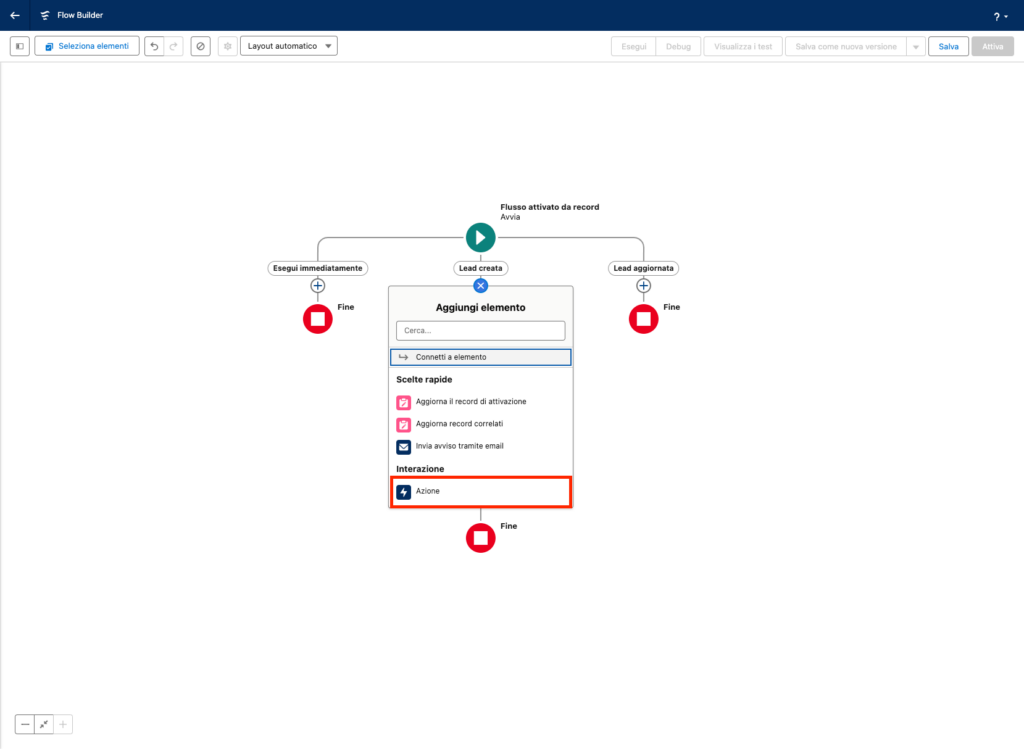This screenshot has height=749, width=1024.
Task: Click the green Avvia start node
Action: point(480,237)
